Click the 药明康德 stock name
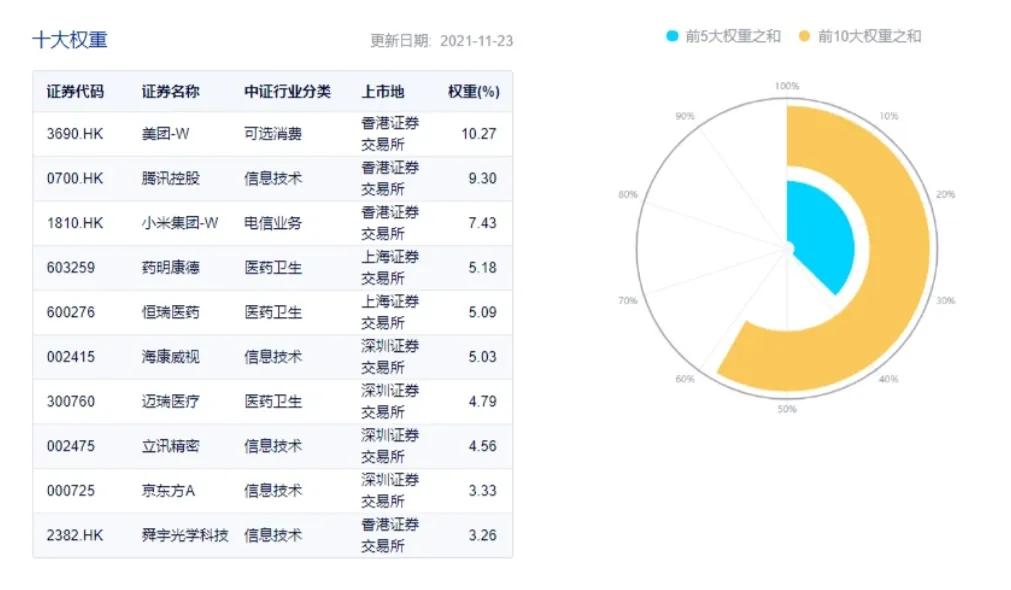The height and width of the screenshot is (590, 1011). pyautogui.click(x=170, y=267)
